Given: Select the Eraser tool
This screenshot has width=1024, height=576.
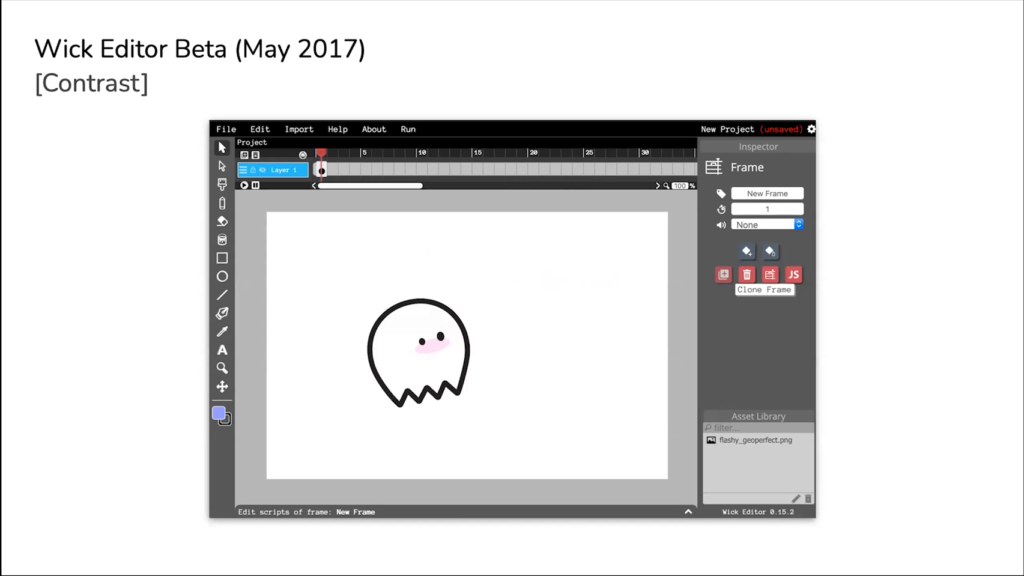Looking at the screenshot, I should point(222,221).
